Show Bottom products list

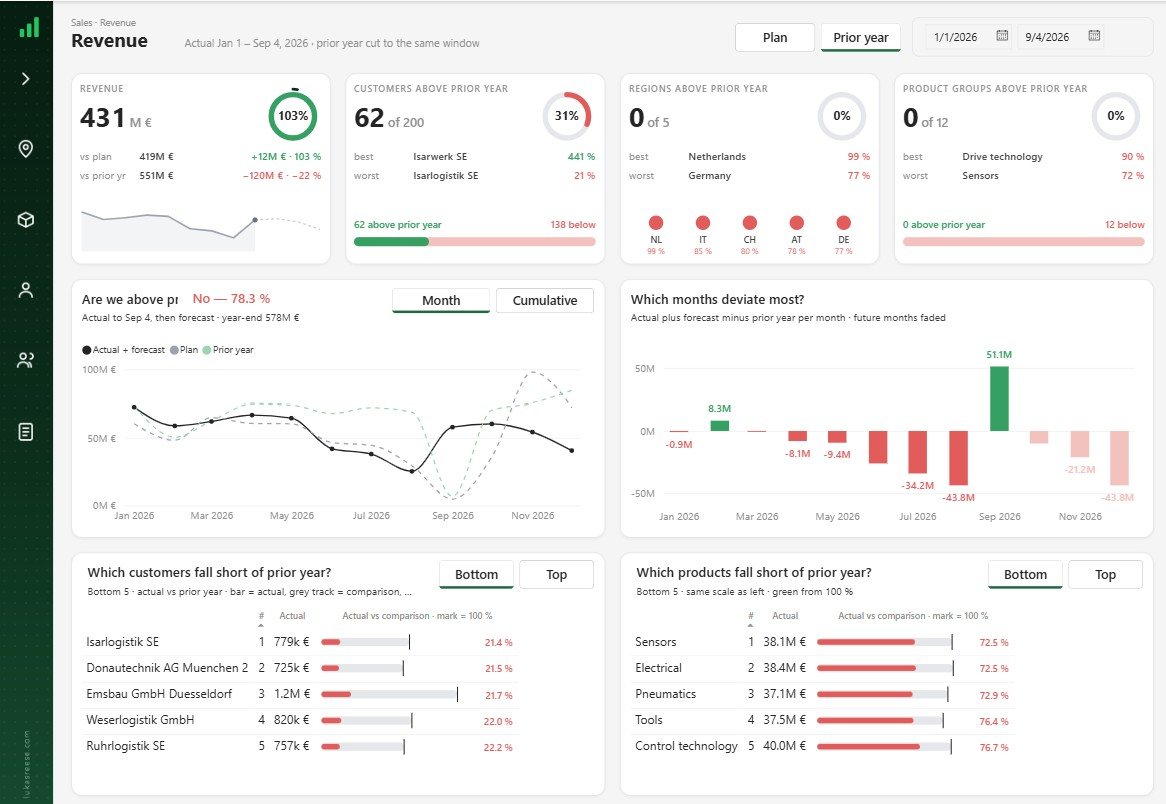pyautogui.click(x=1025, y=574)
